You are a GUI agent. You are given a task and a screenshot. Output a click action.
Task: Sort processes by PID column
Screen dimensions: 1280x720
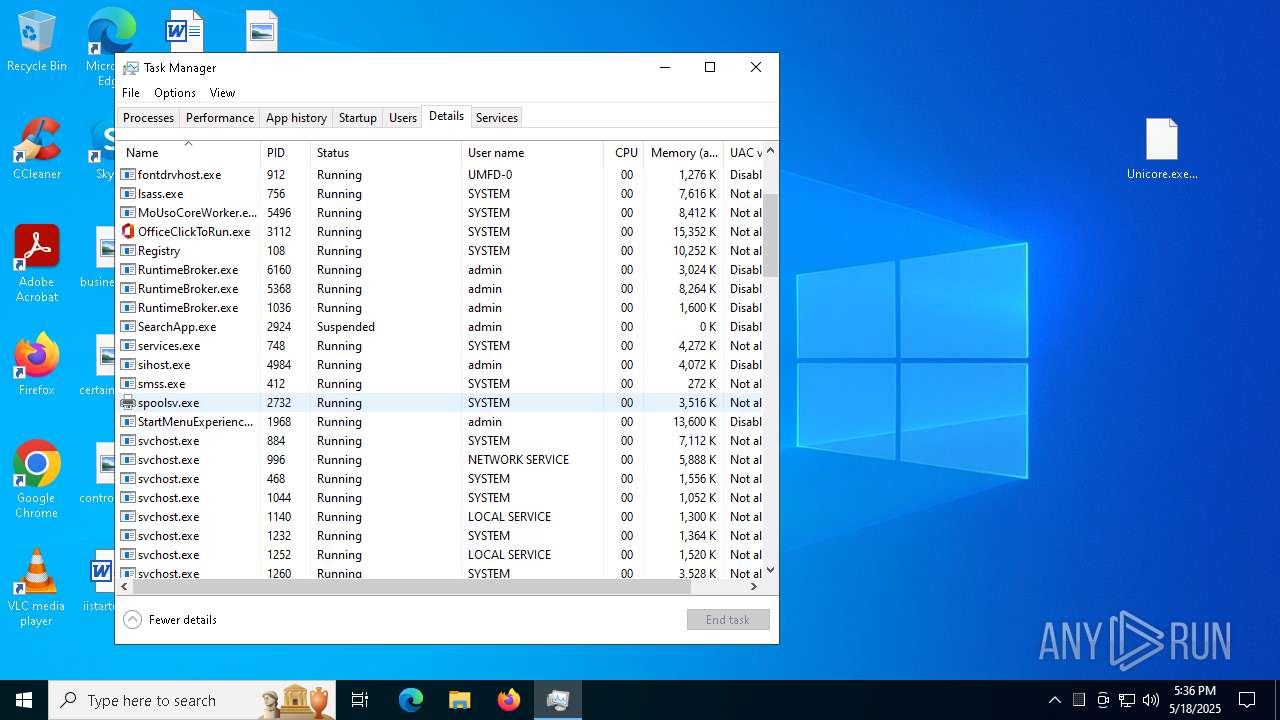286,153
